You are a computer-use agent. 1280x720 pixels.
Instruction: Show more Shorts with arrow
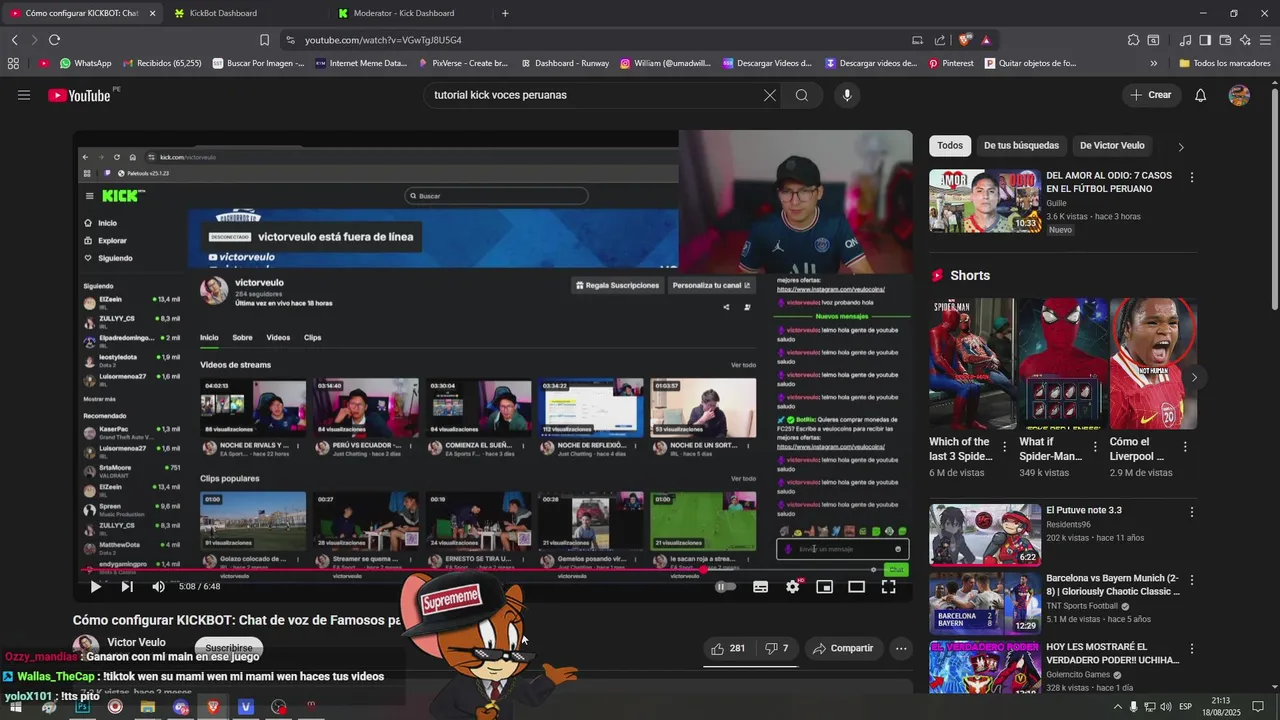1194,377
